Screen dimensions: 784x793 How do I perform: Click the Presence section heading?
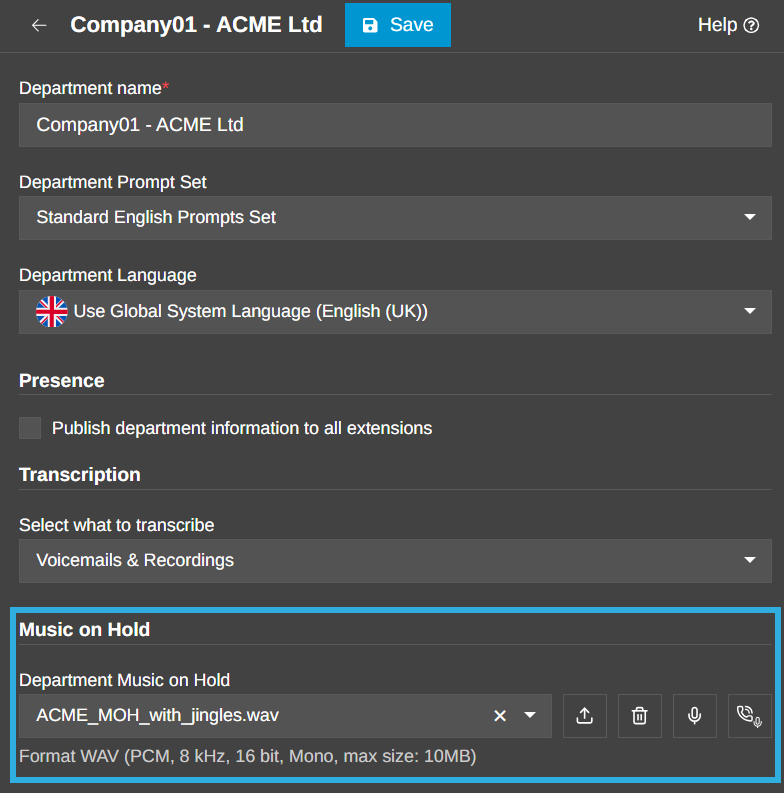click(62, 380)
